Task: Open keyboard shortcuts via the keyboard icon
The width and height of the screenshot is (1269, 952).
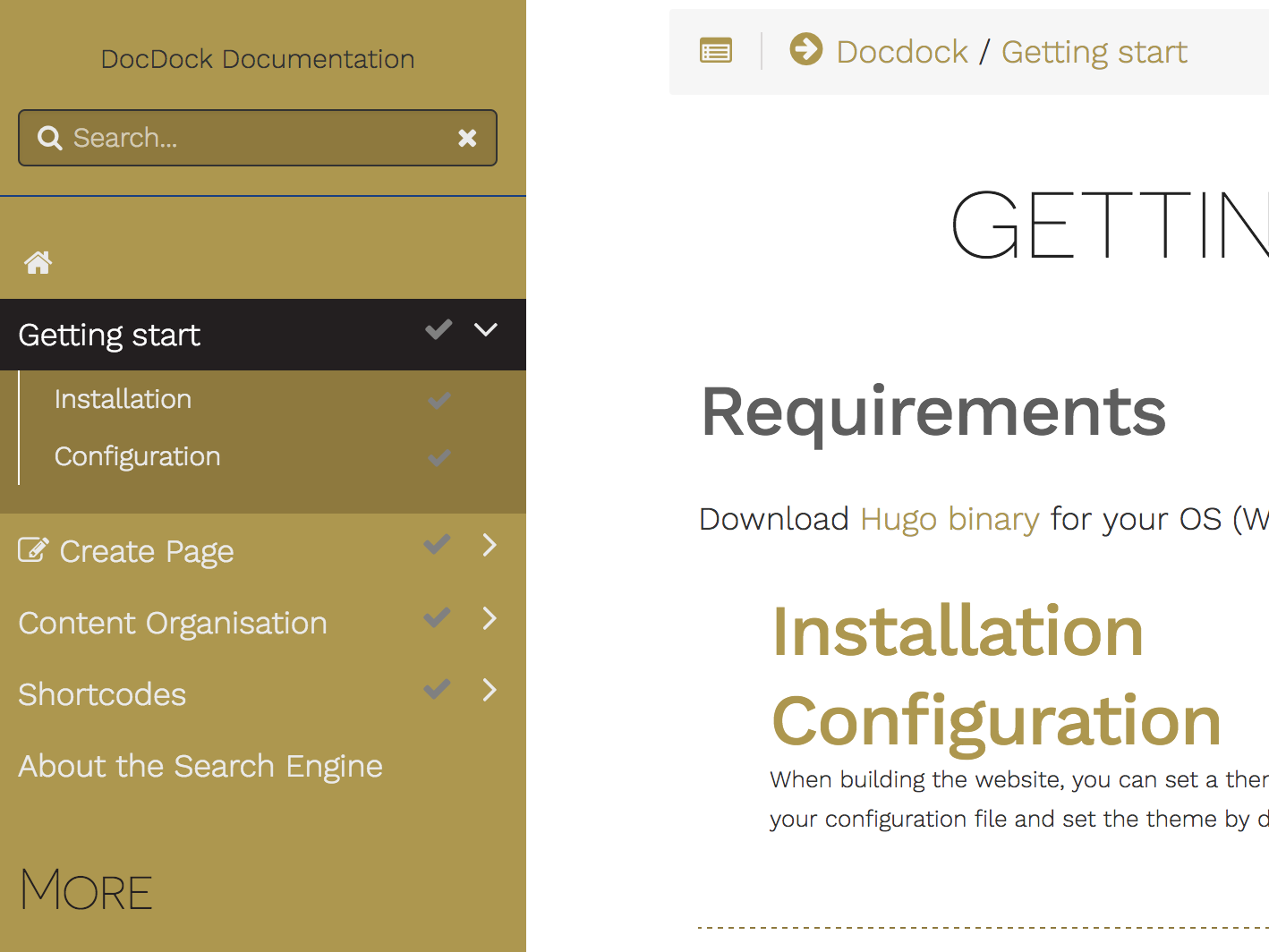Action: pos(714,51)
